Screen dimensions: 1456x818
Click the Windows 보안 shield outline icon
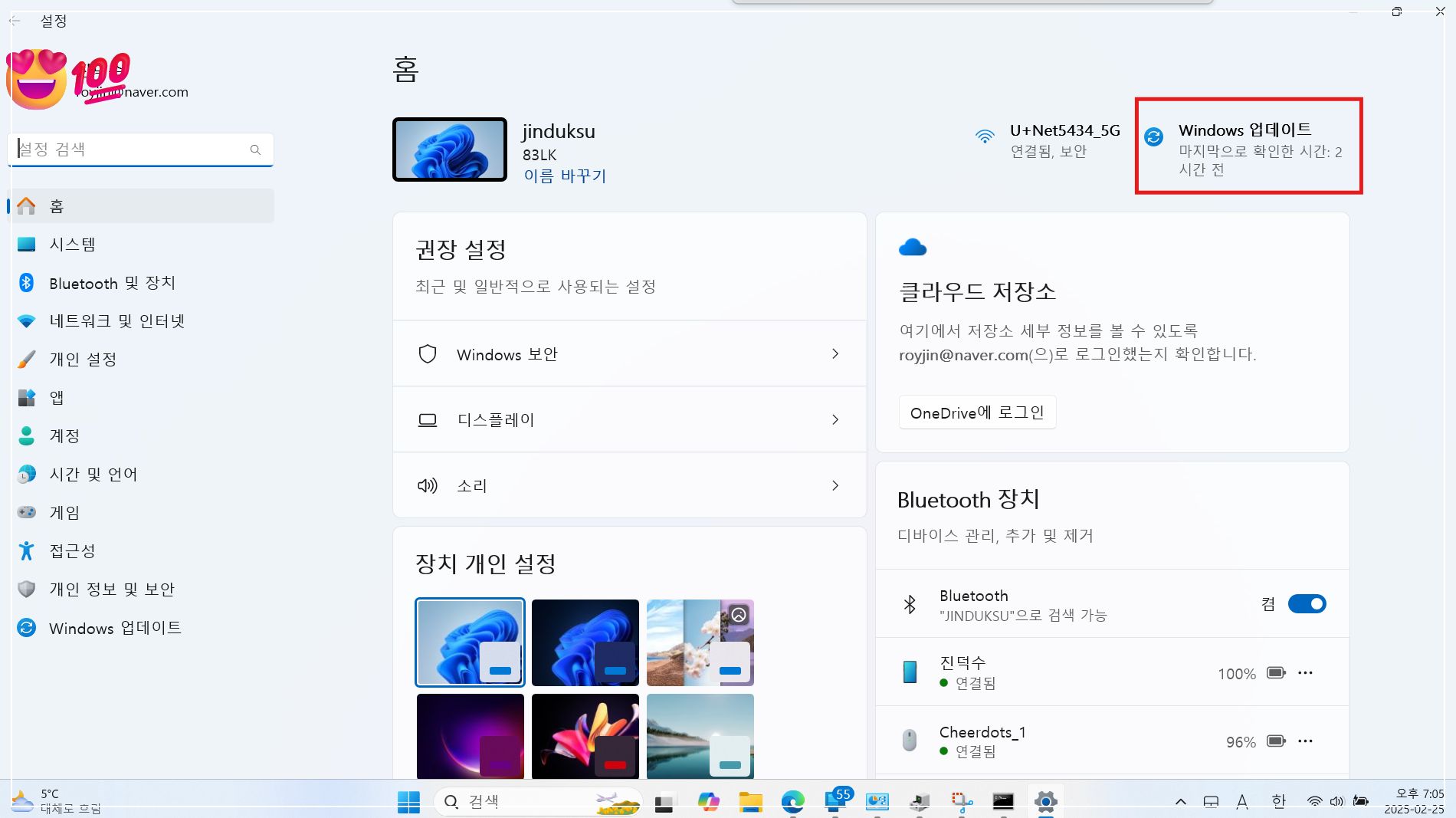(428, 354)
